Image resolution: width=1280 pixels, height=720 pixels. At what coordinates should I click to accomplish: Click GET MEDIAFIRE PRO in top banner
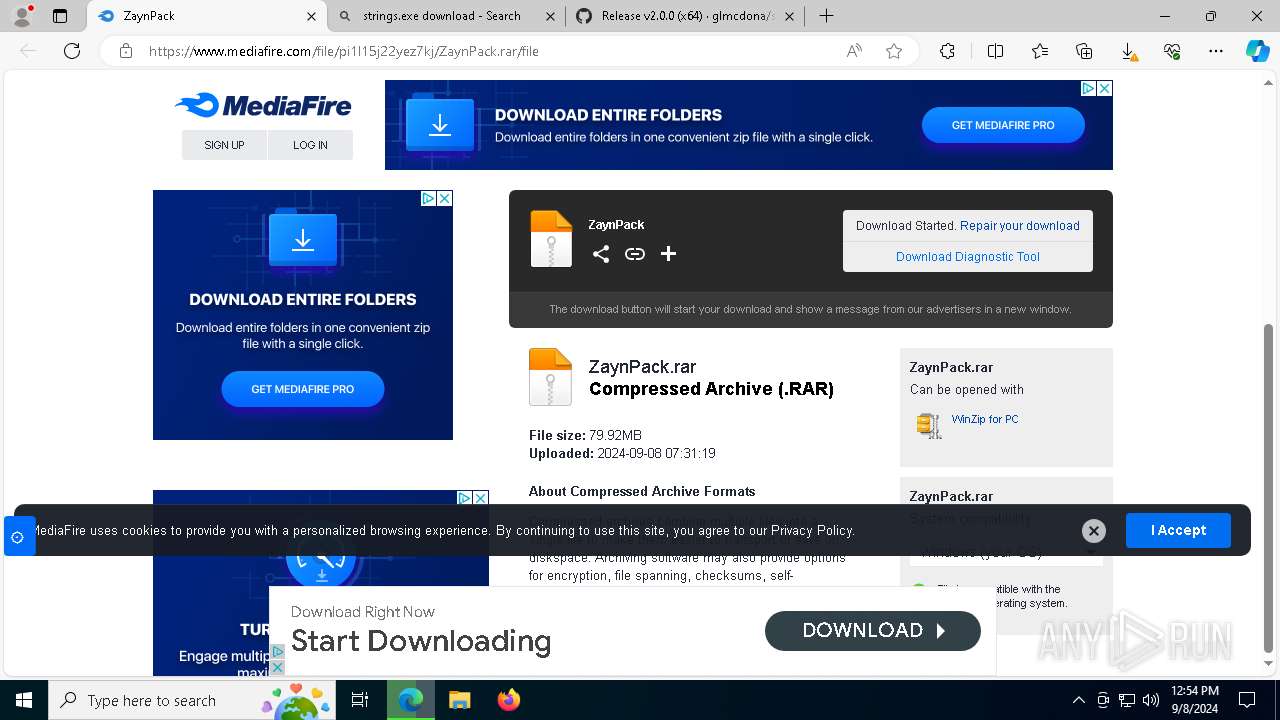coord(1003,125)
